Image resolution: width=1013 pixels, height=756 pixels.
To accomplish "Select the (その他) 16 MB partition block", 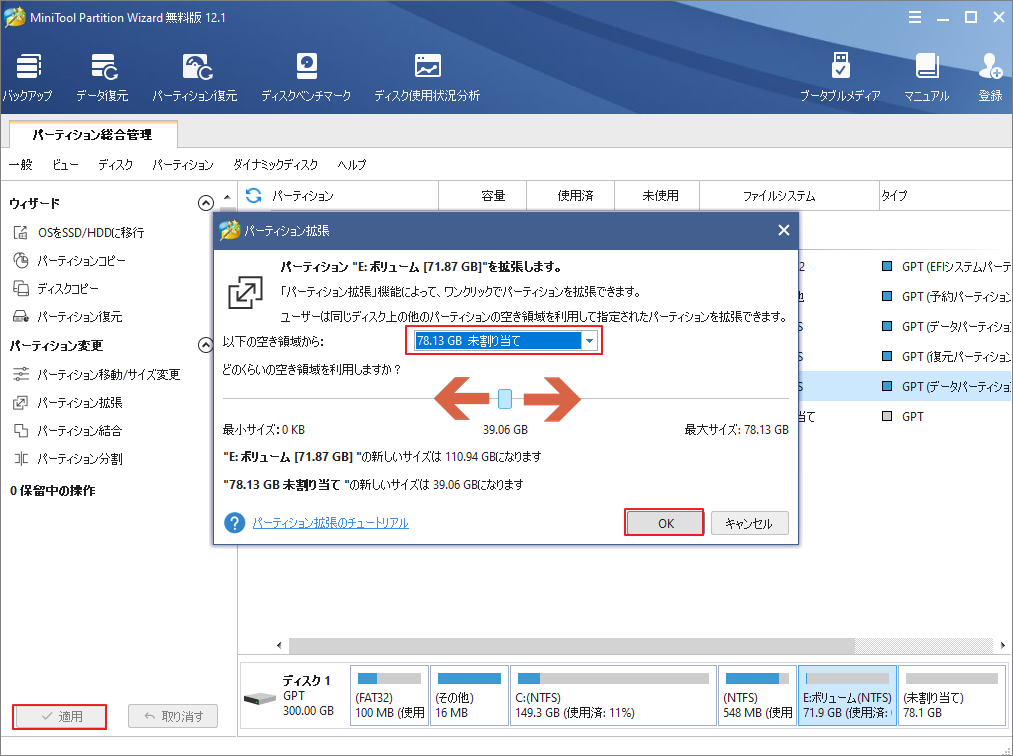I will (469, 696).
